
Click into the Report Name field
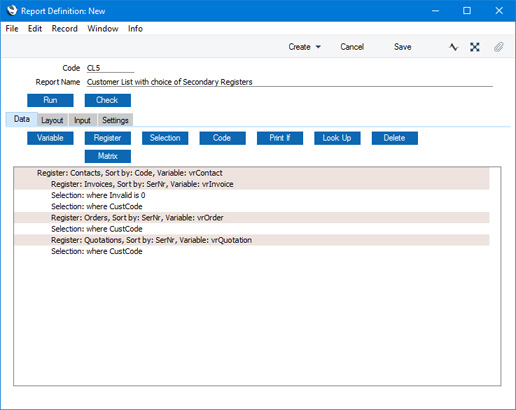point(290,82)
